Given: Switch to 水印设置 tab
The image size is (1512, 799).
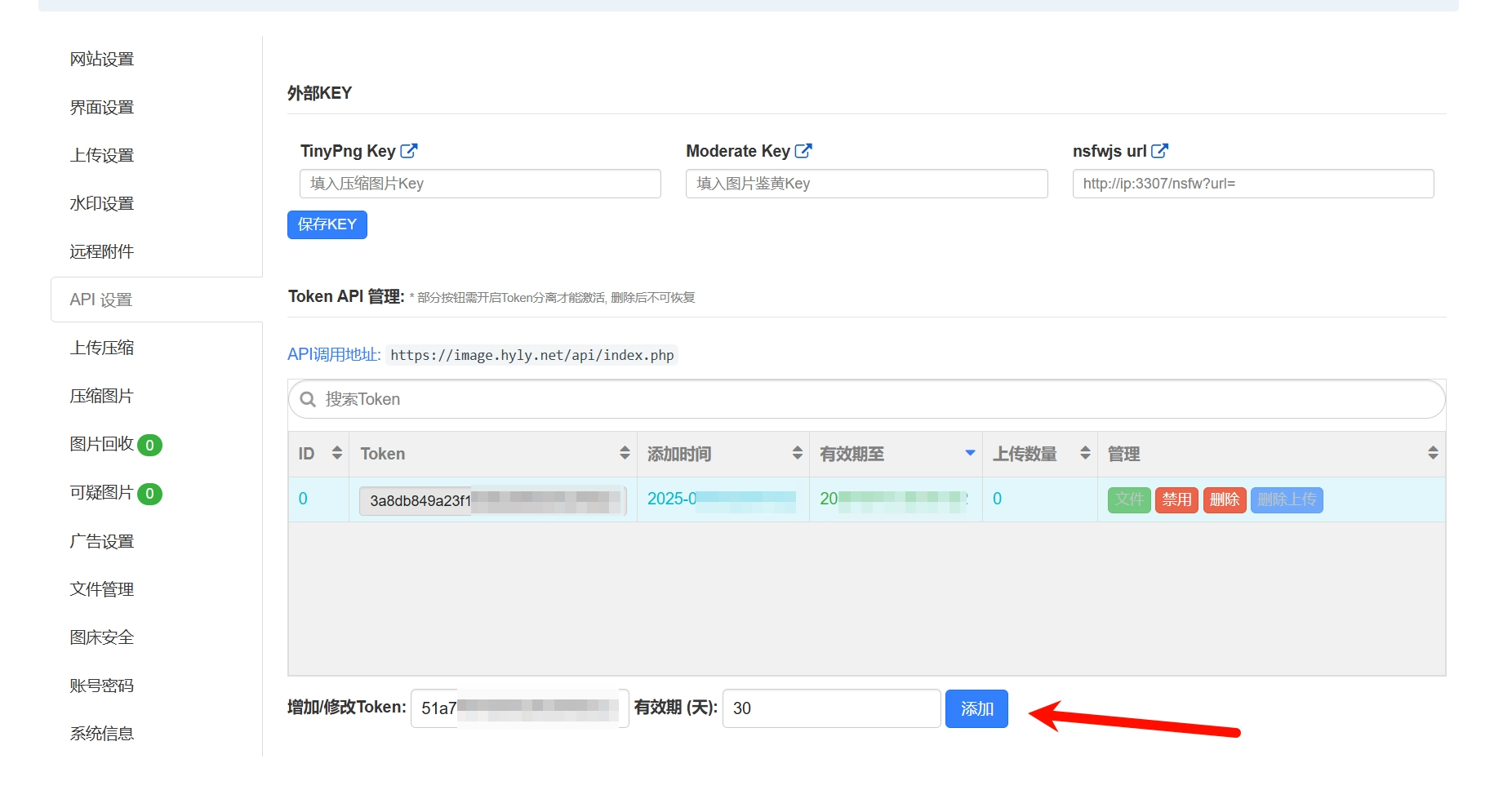Looking at the screenshot, I should pyautogui.click(x=102, y=203).
